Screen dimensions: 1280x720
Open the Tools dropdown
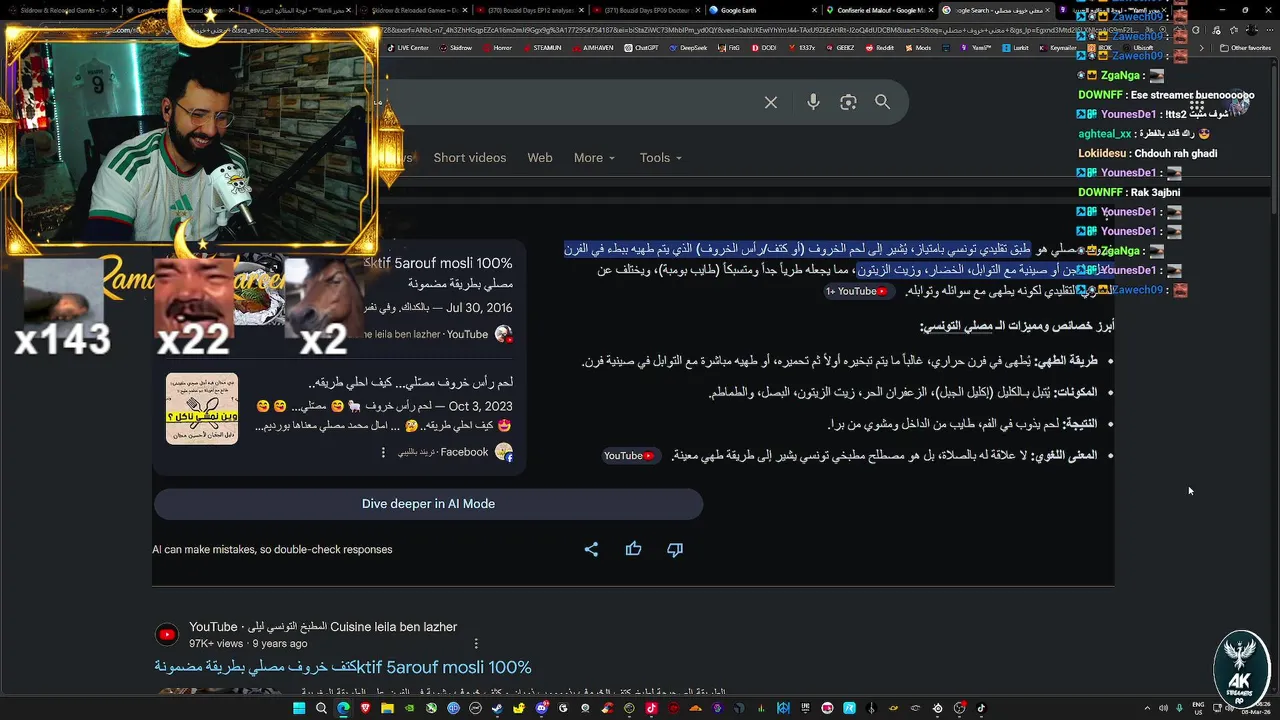[x=660, y=158]
